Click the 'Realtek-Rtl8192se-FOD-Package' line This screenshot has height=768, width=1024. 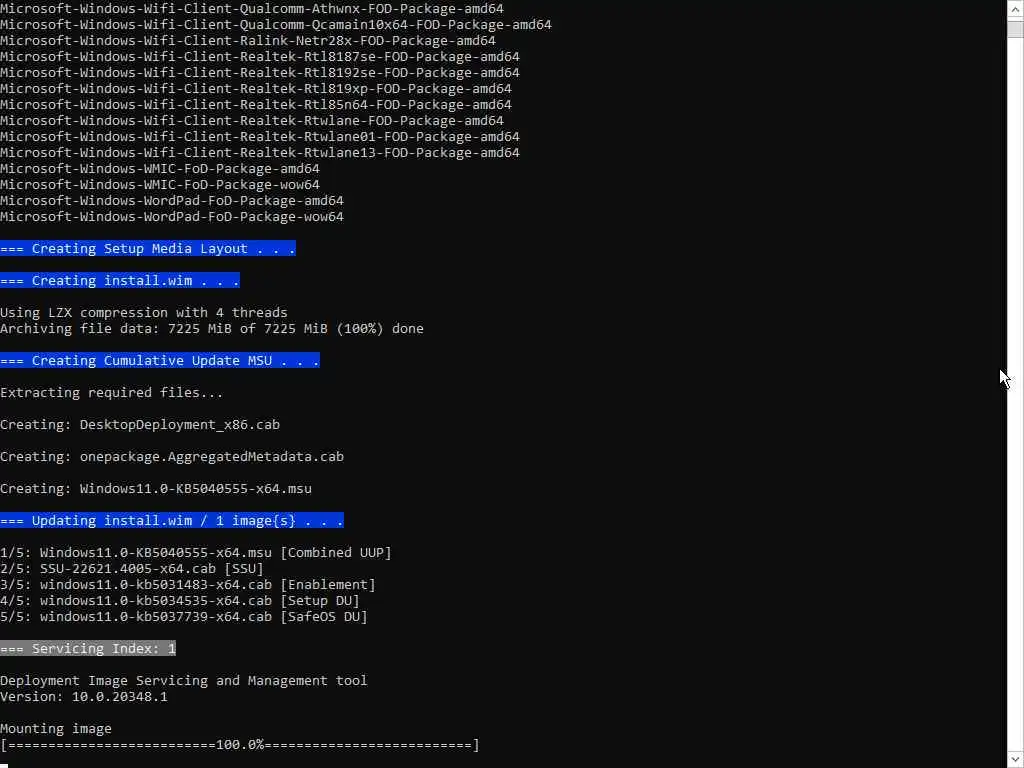click(260, 72)
